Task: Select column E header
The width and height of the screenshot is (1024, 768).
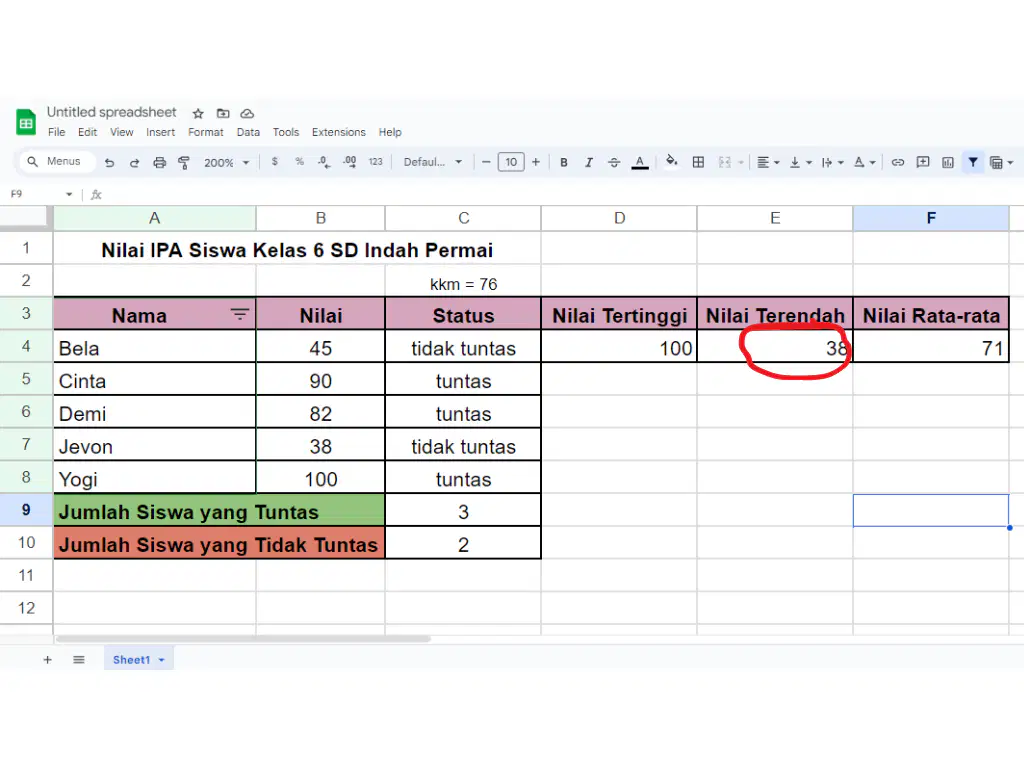Action: tap(775, 218)
